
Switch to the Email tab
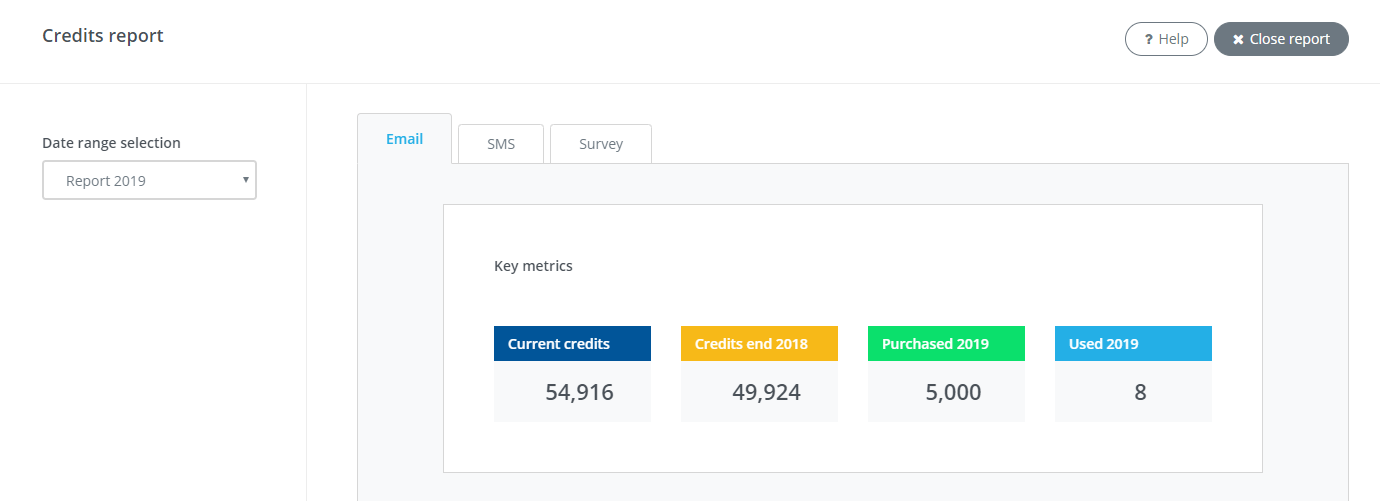[x=404, y=139]
